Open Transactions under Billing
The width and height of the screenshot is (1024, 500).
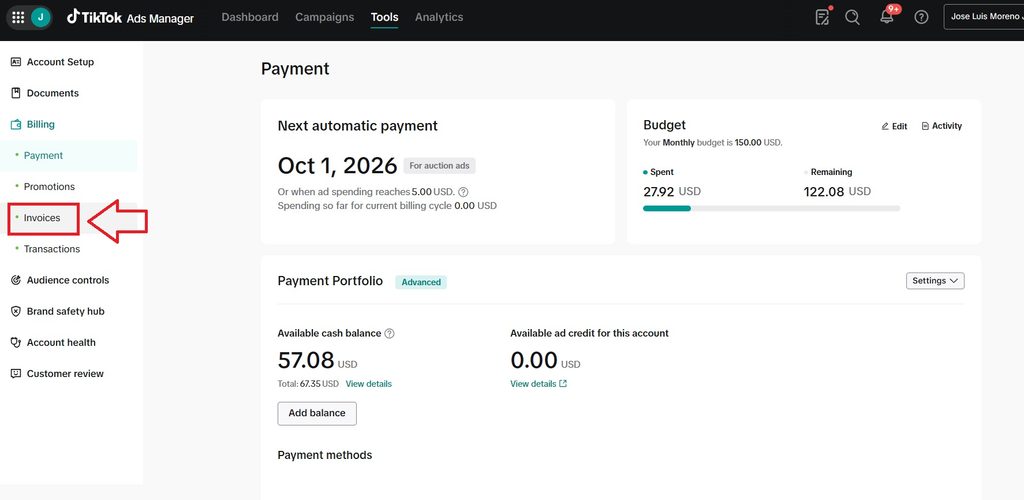52,249
